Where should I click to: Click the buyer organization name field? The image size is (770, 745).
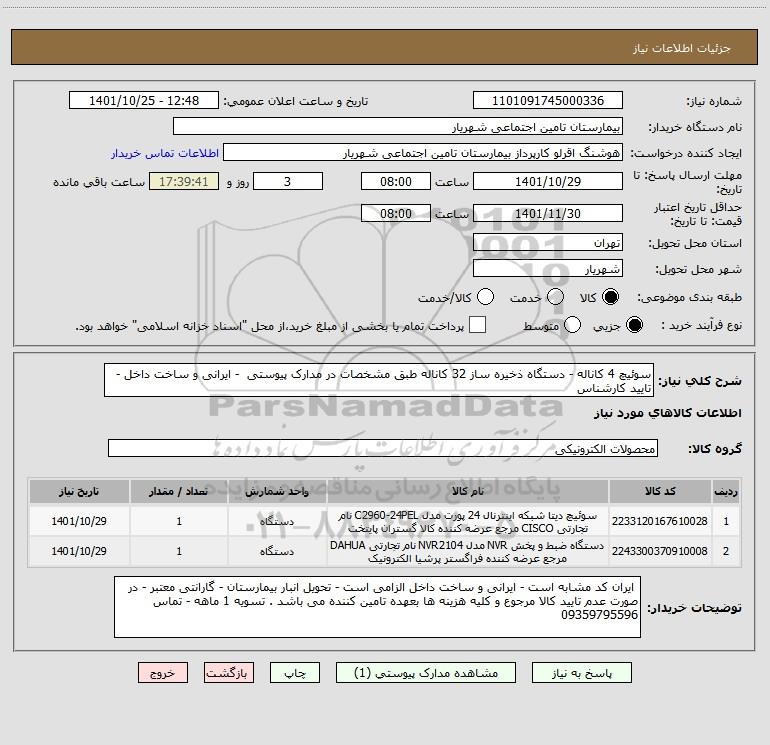pyautogui.click(x=398, y=127)
